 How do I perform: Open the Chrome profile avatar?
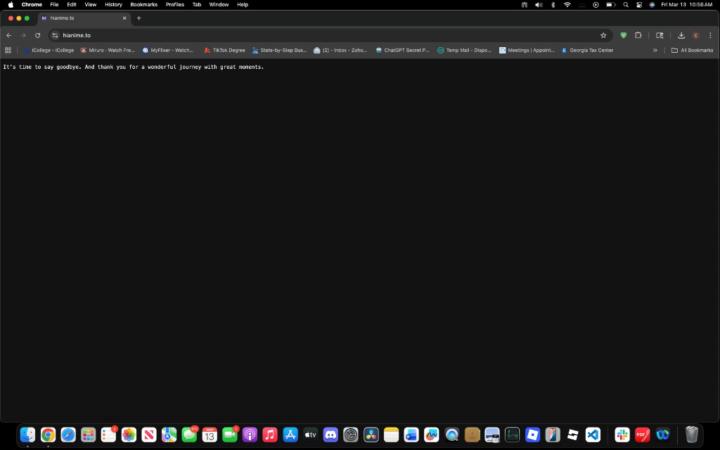pos(696,35)
